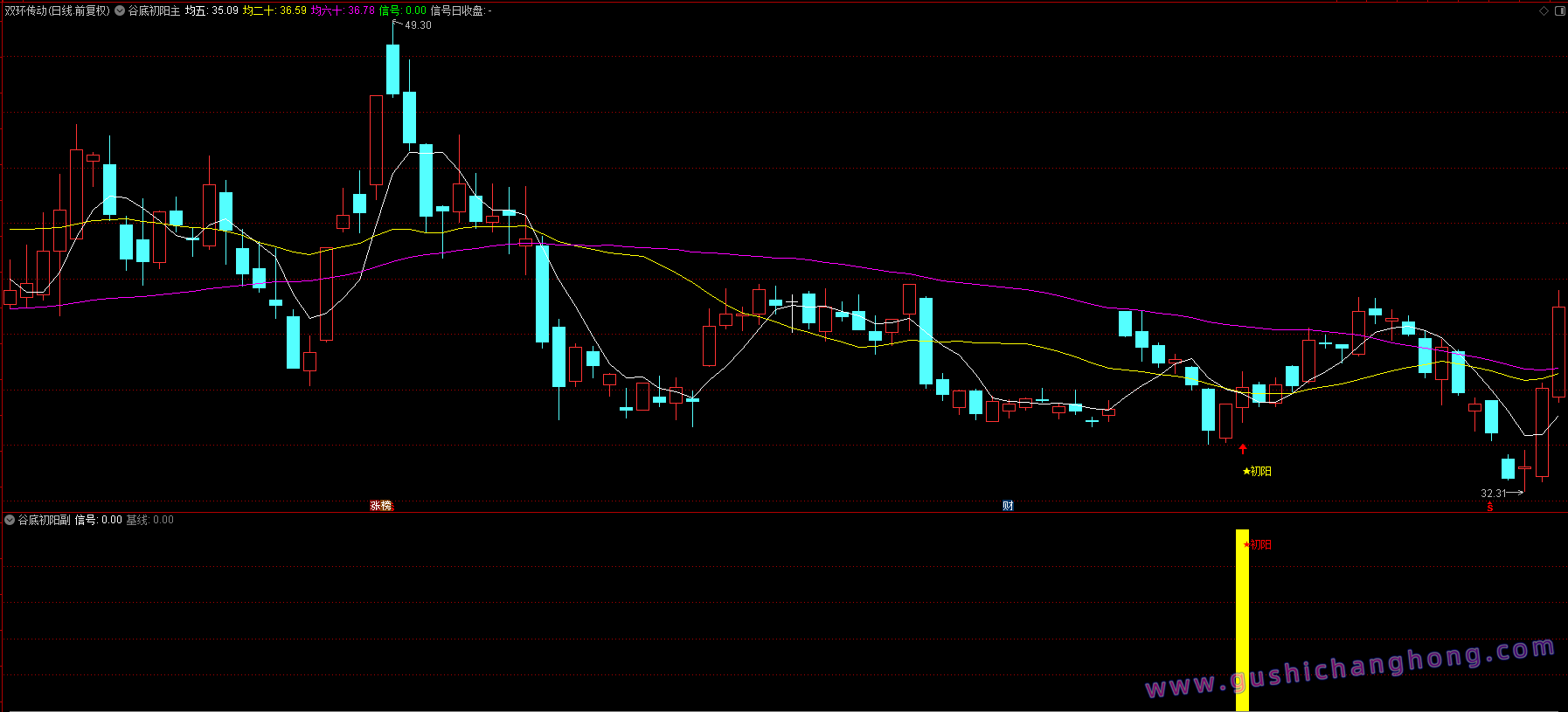Open the 谷底初阳主 indicator dropdown arrow
The image size is (1568, 712).
(120, 11)
